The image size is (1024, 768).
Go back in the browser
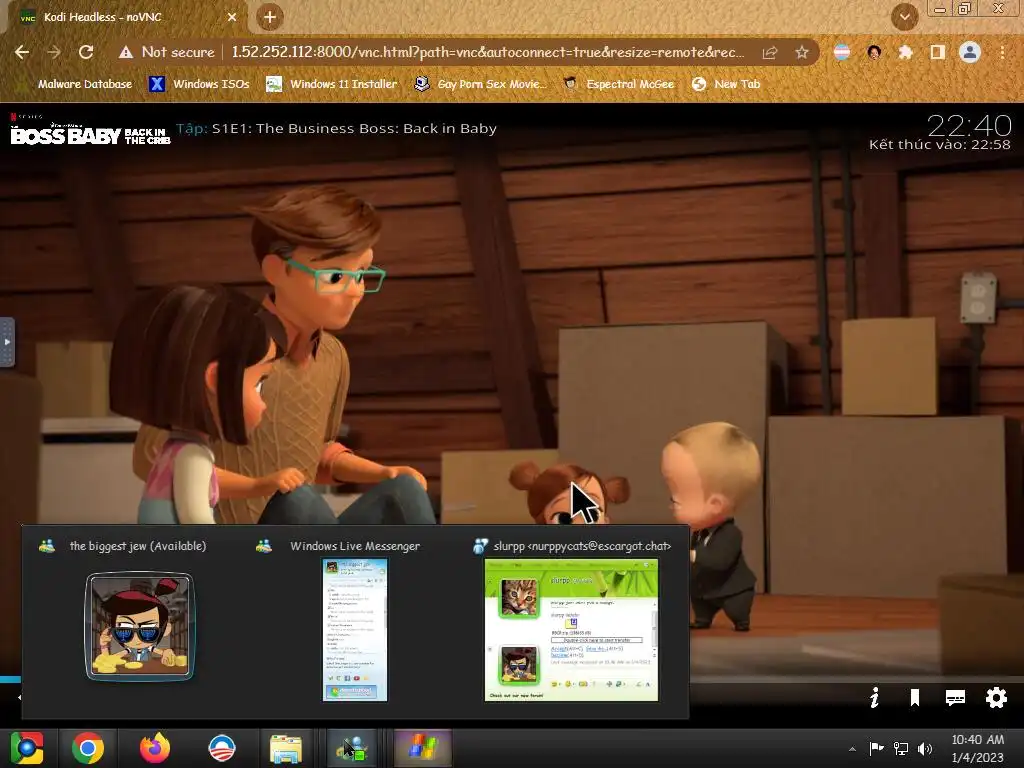coord(22,52)
